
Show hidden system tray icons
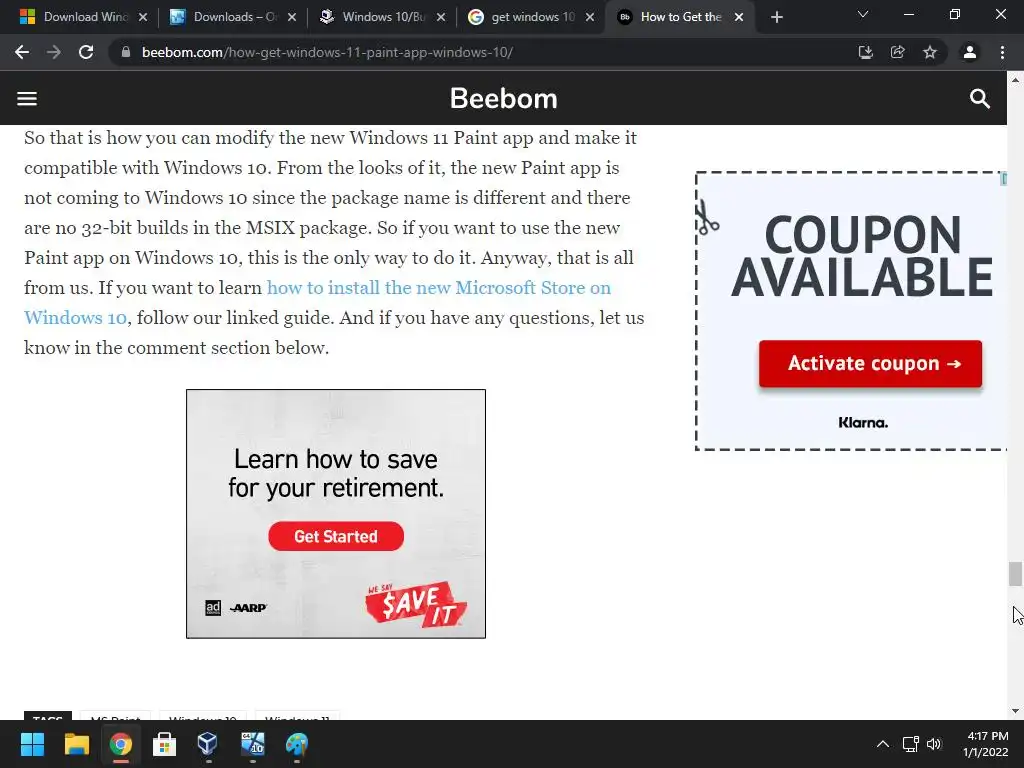(x=882, y=744)
